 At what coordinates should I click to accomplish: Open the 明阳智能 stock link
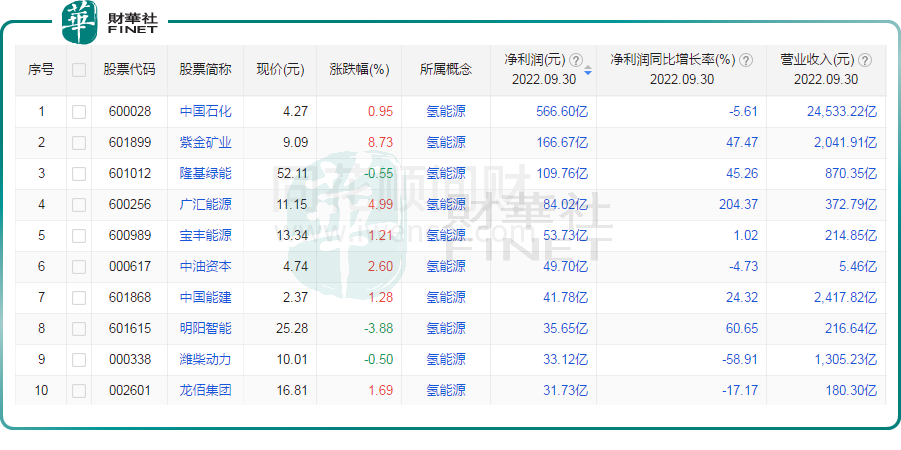point(206,328)
